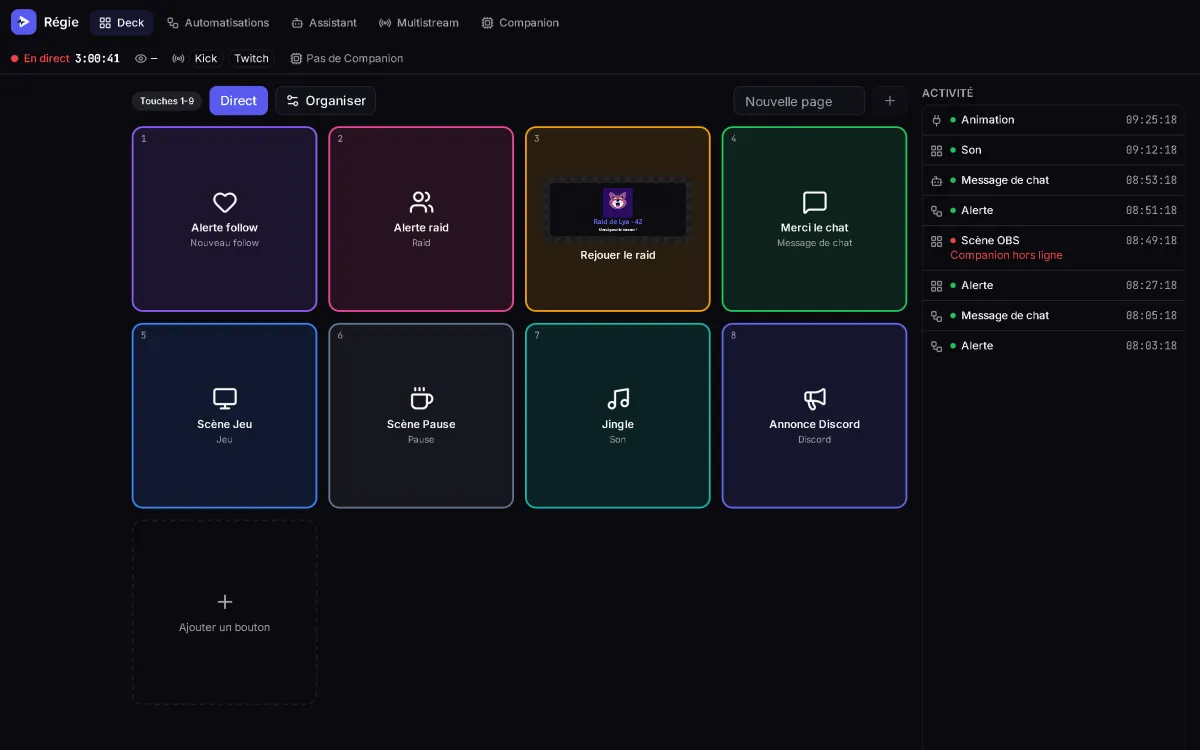Click the grid icon beside Son
Image resolution: width=1200 pixels, height=750 pixels.
pyautogui.click(x=937, y=150)
